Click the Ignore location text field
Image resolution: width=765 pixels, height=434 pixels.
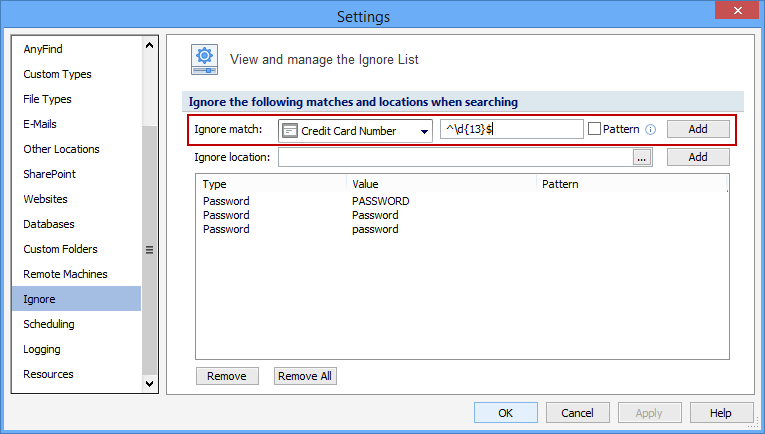(x=455, y=157)
